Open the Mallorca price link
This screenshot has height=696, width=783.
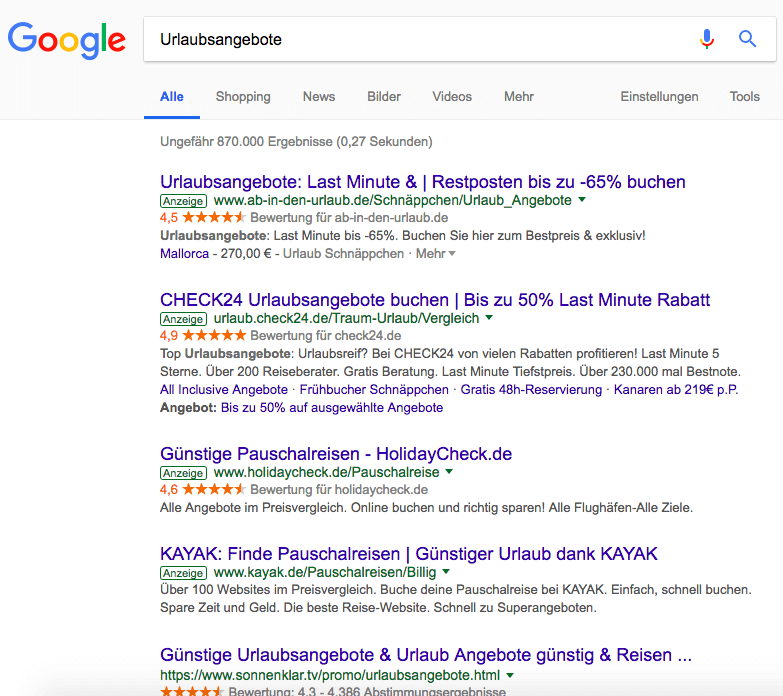[184, 254]
